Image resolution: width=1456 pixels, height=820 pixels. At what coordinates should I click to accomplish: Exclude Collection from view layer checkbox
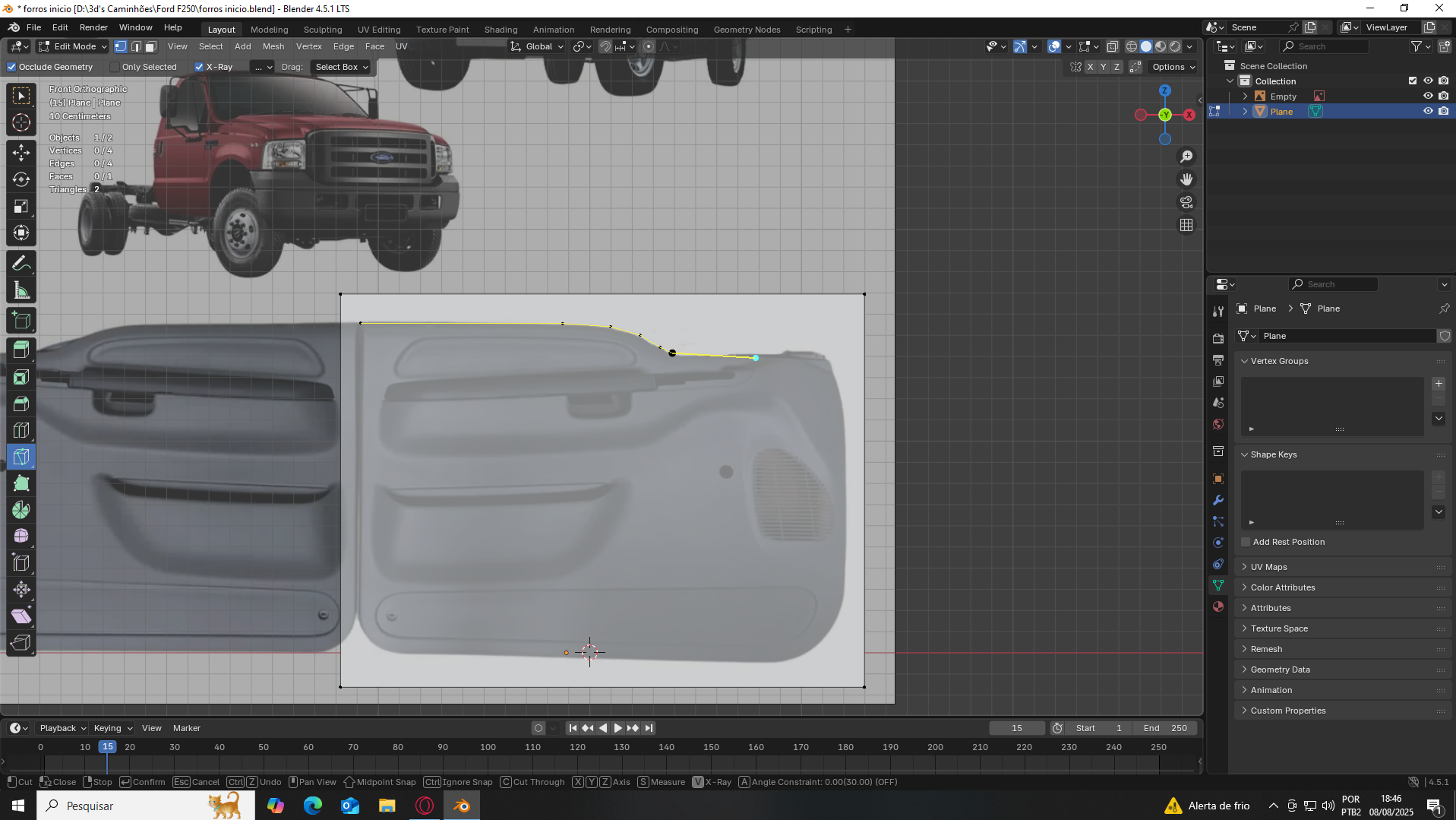[1413, 81]
